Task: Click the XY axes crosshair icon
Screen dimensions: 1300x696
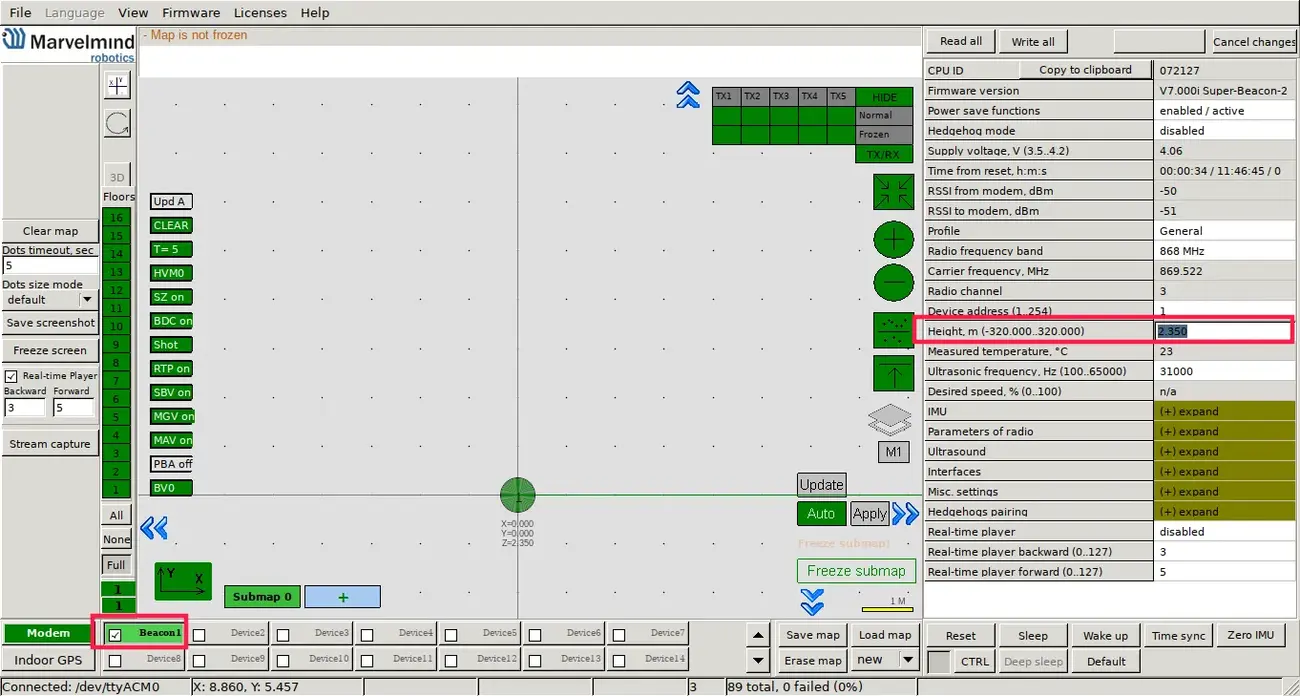Action: click(117, 85)
